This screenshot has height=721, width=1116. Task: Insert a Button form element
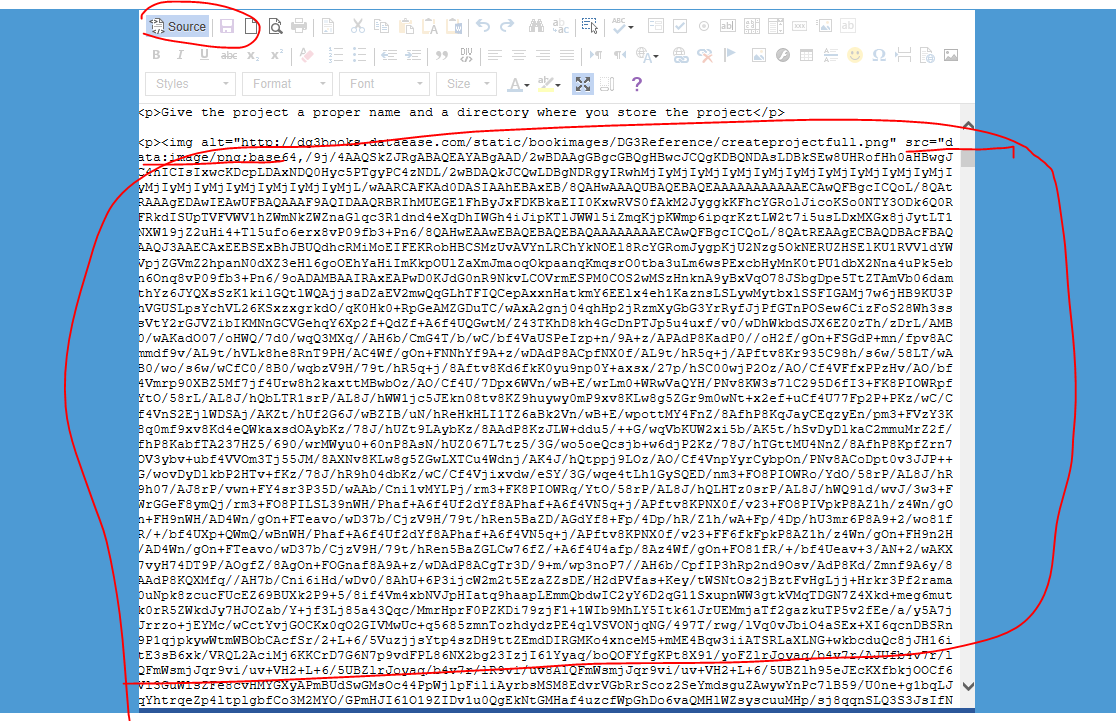800,26
